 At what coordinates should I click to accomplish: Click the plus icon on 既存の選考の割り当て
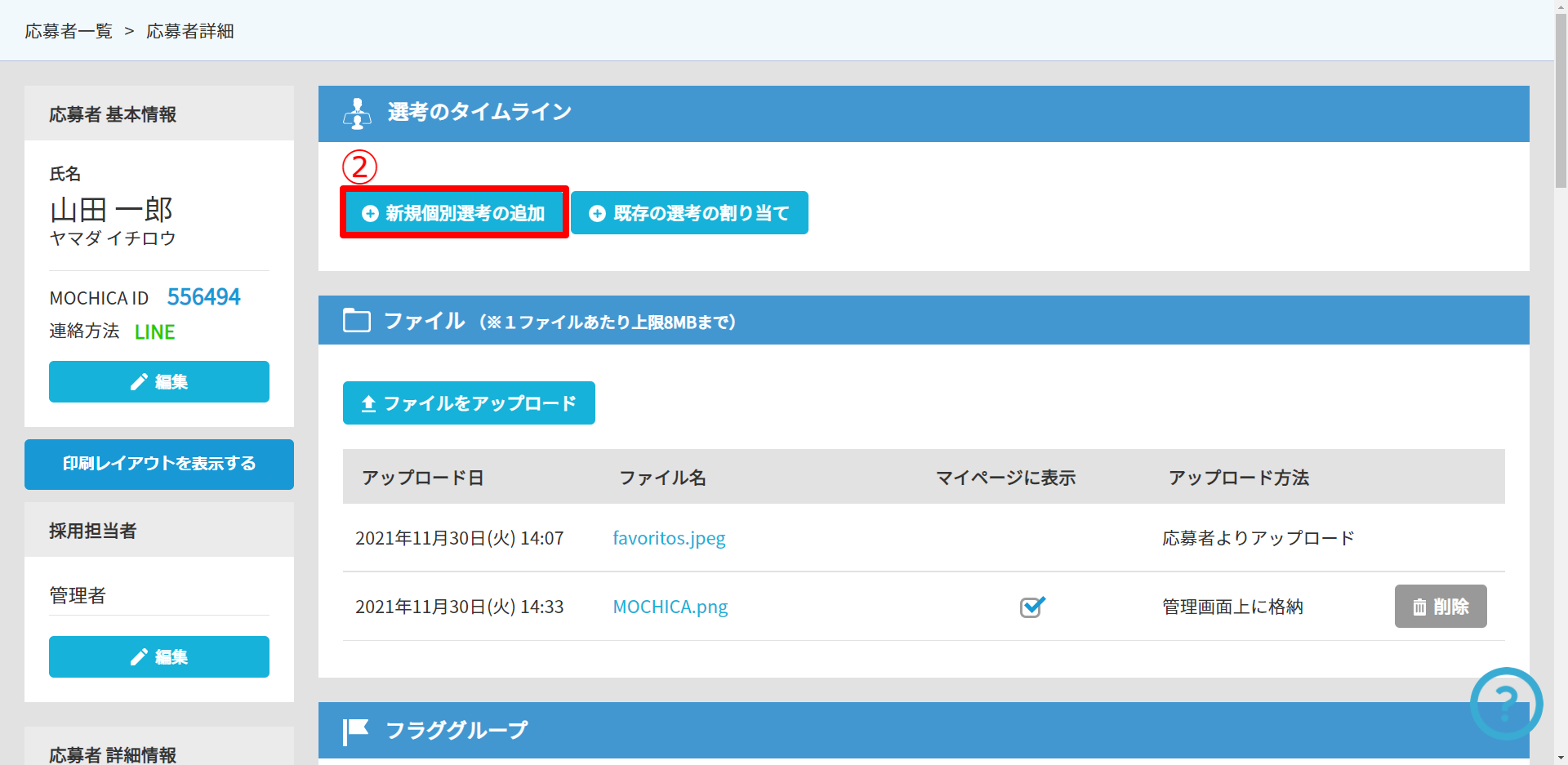(x=597, y=214)
